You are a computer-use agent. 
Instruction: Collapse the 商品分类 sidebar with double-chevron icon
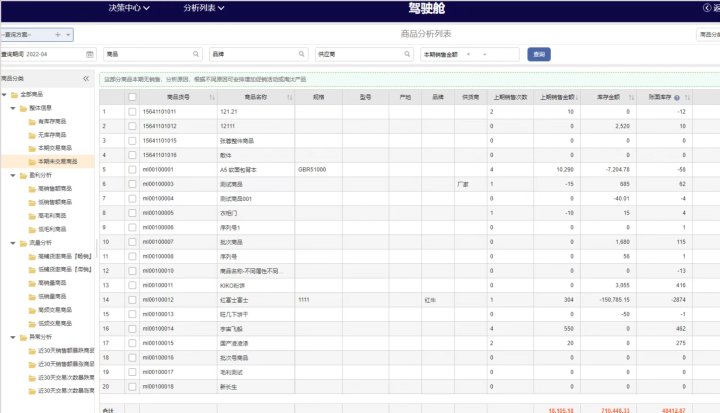(x=86, y=78)
